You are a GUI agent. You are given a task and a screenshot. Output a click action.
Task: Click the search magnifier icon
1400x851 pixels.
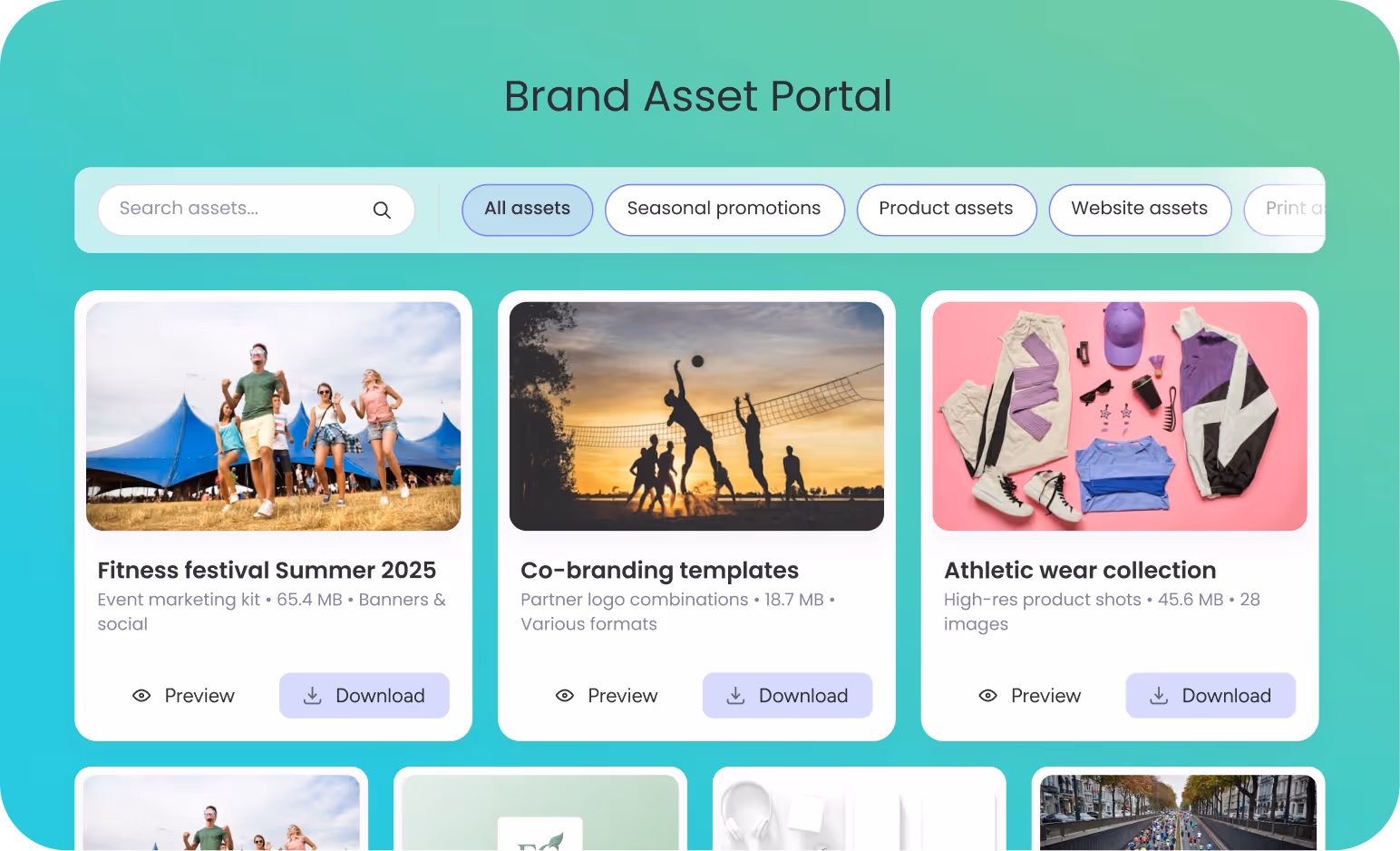[382, 210]
